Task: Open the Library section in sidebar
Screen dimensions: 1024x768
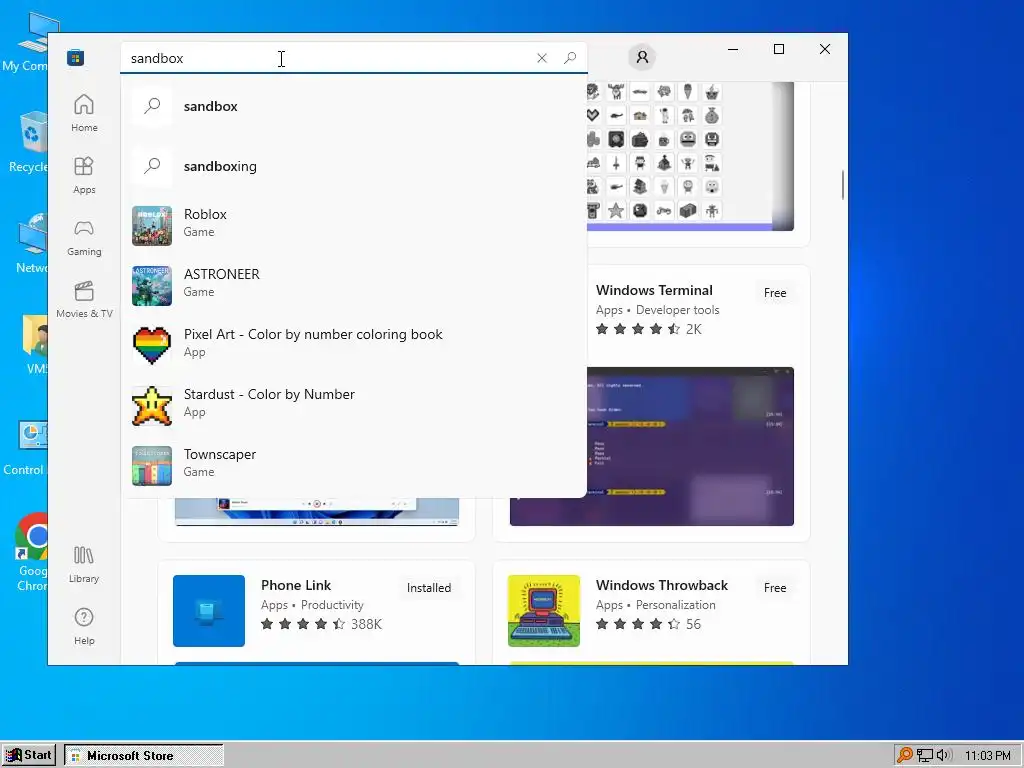Action: pos(84,564)
